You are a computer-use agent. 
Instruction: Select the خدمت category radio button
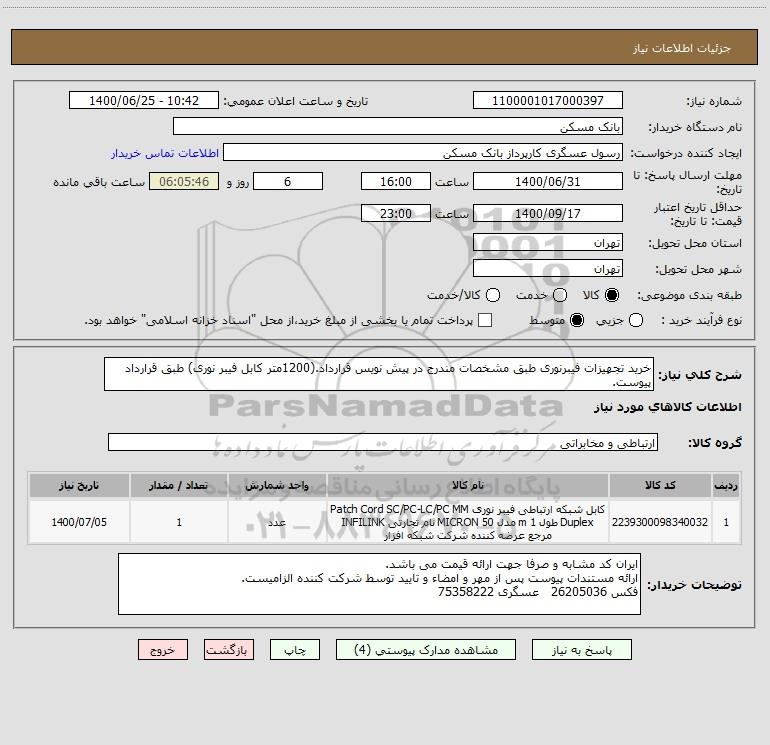560,295
